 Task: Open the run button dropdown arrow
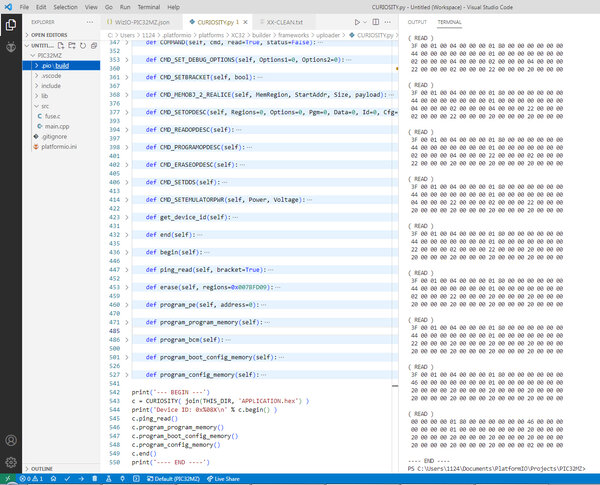[365, 22]
